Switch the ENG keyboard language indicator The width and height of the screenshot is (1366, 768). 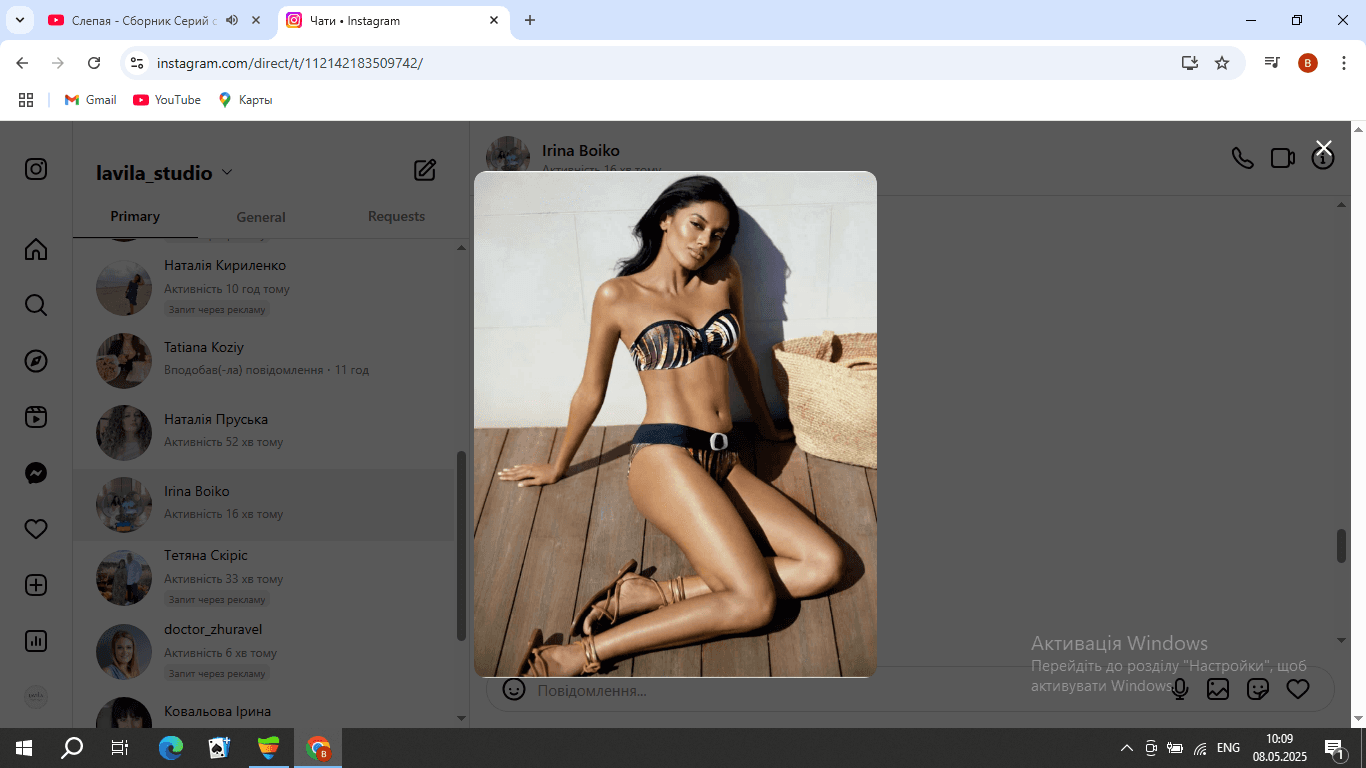click(1229, 747)
